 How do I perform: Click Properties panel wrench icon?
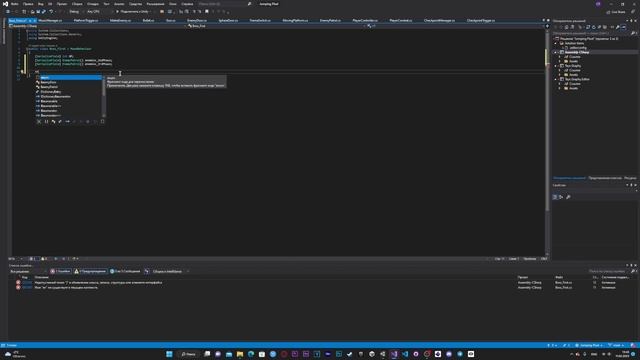569,197
